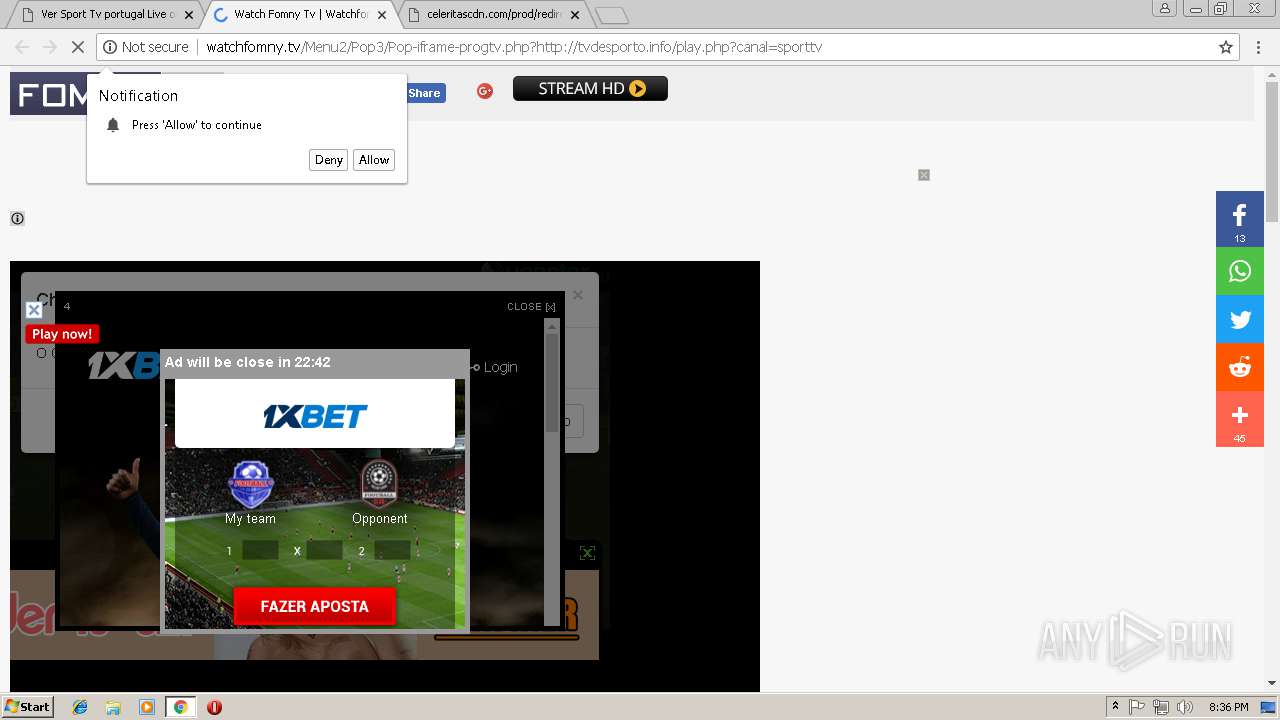Open Windows Explorer from the taskbar
Viewport: 1280px width, 720px height.
tap(113, 707)
